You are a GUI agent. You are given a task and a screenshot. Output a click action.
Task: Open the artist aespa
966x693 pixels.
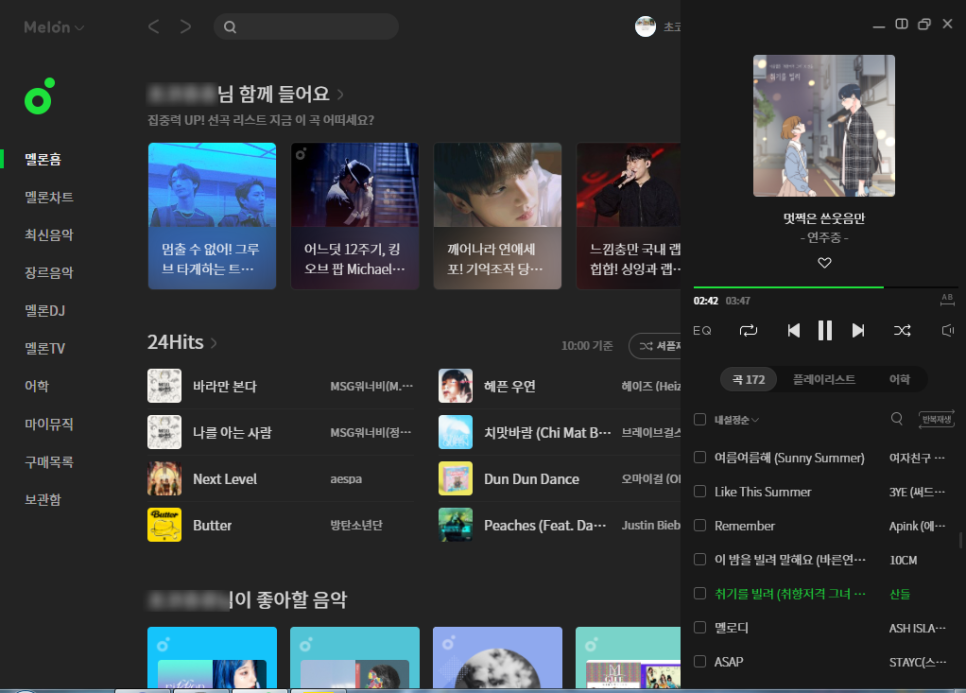(346, 479)
